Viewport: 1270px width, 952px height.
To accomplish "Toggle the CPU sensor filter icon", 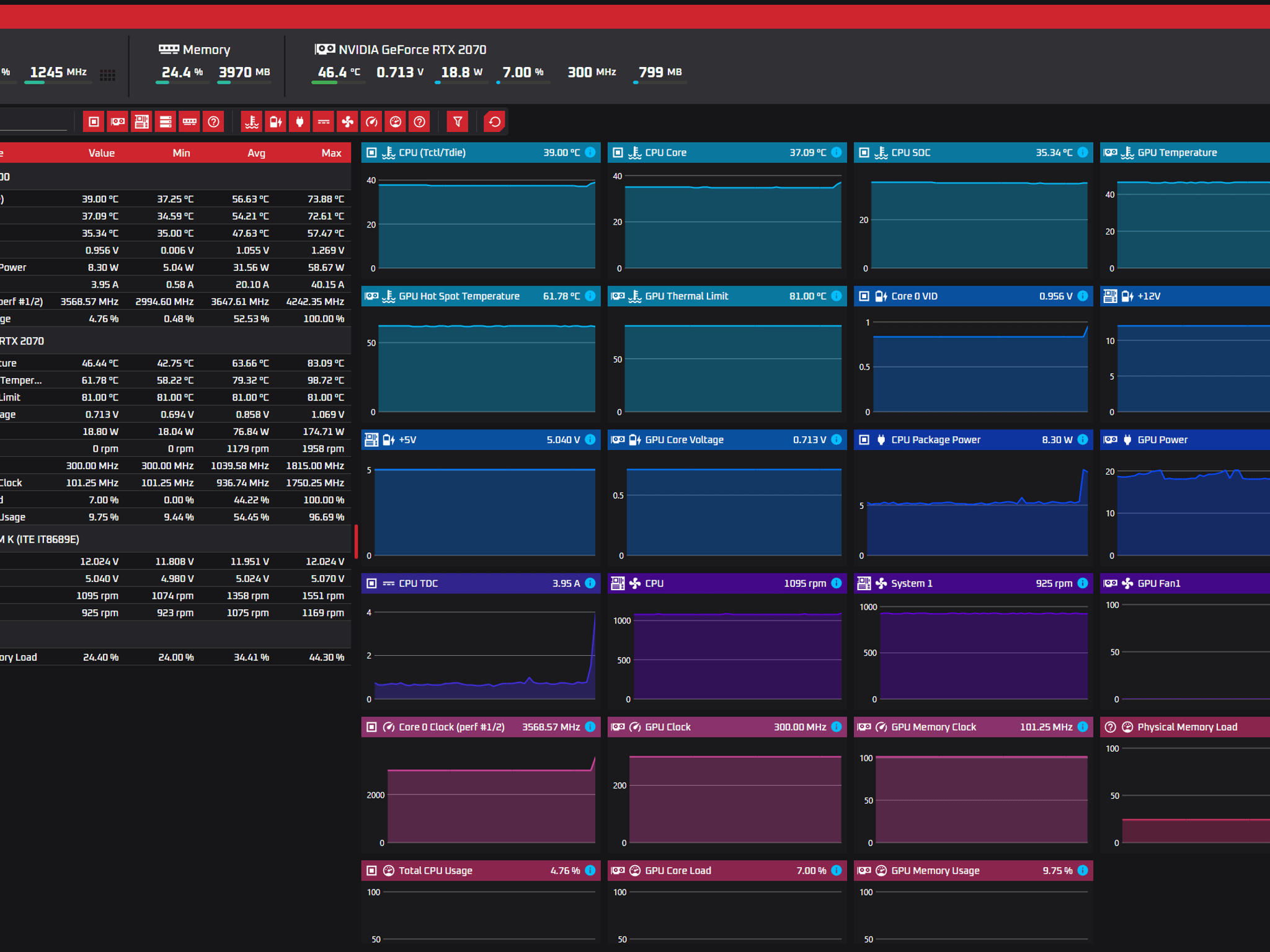I will (94, 122).
